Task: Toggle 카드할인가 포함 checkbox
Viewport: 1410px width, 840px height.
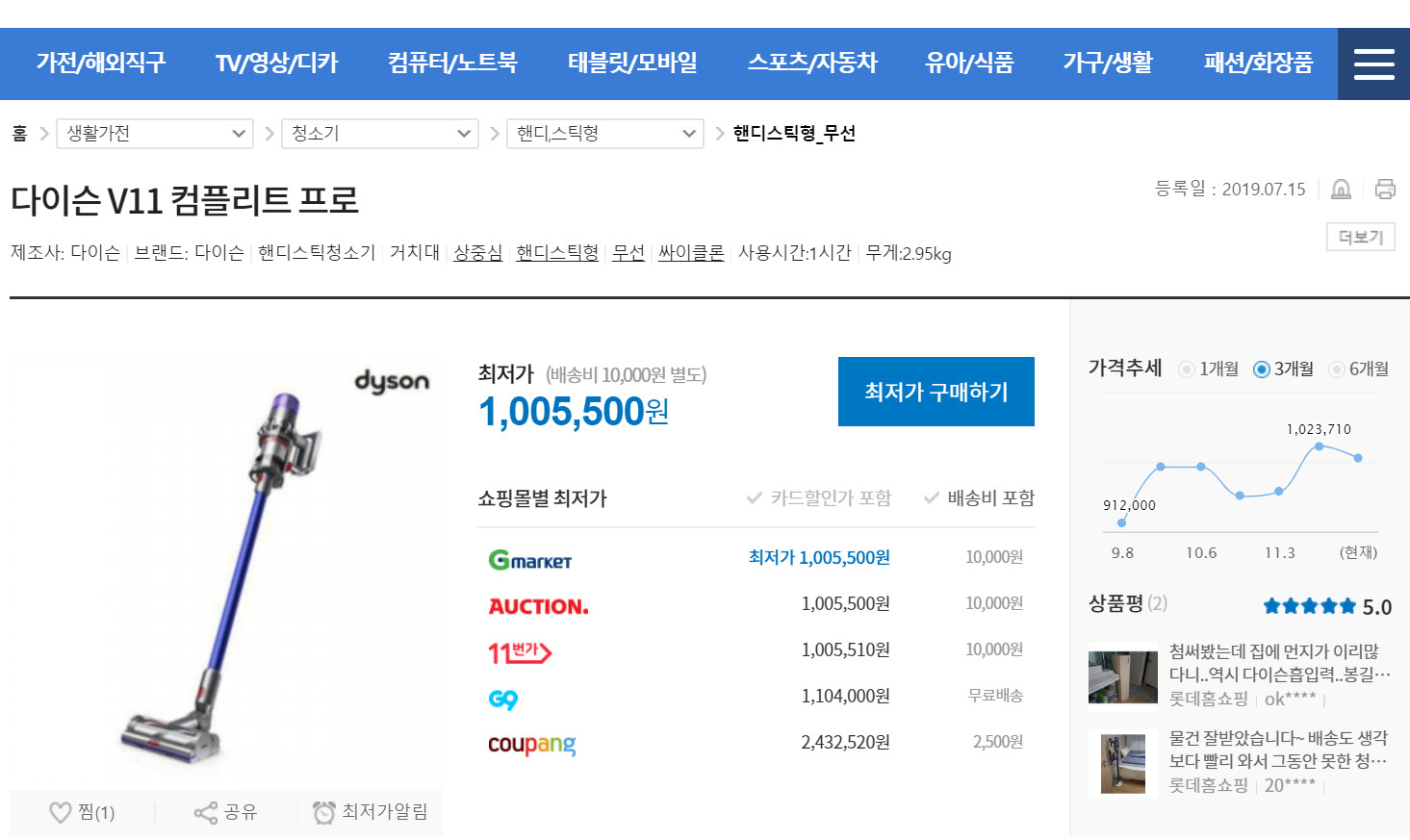Action: coord(819,497)
